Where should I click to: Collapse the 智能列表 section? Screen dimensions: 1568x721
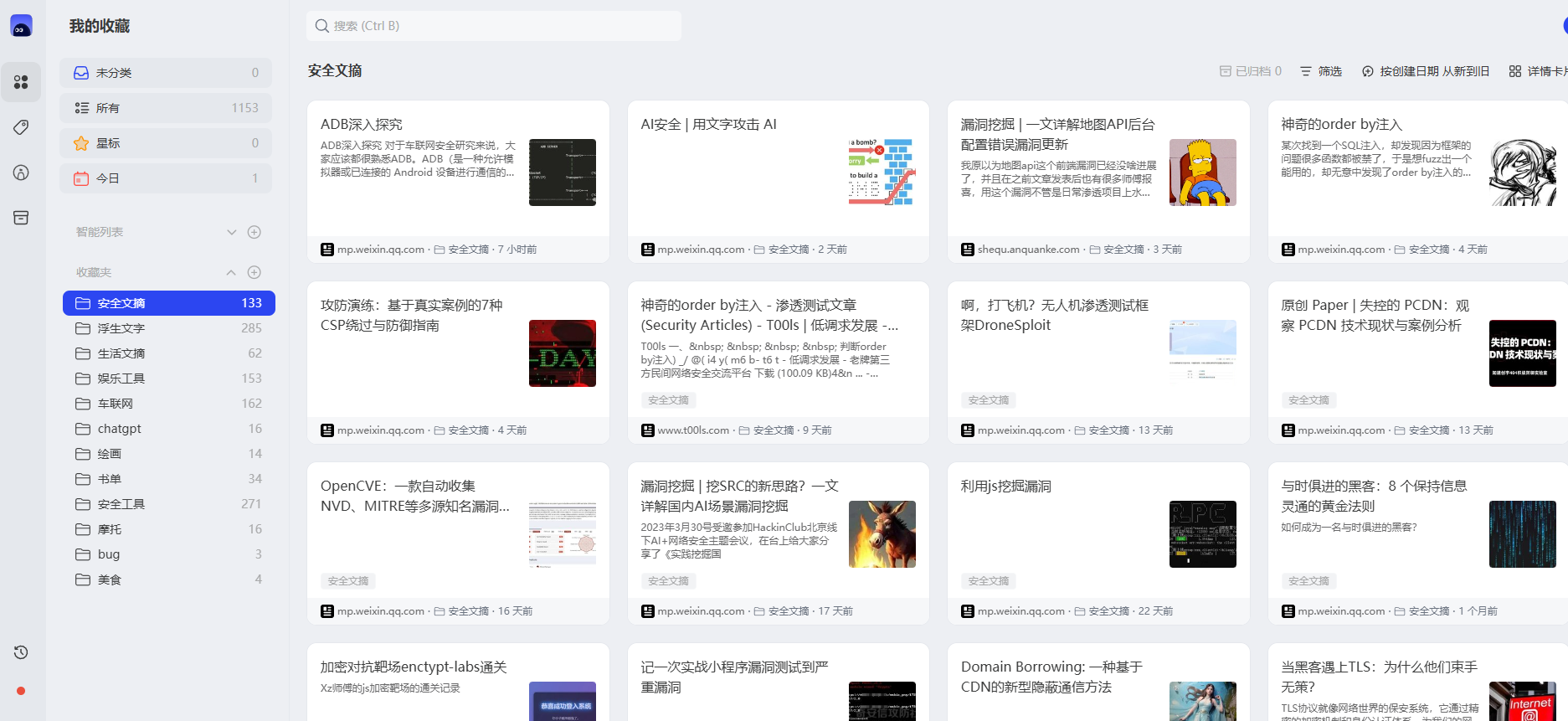[232, 232]
